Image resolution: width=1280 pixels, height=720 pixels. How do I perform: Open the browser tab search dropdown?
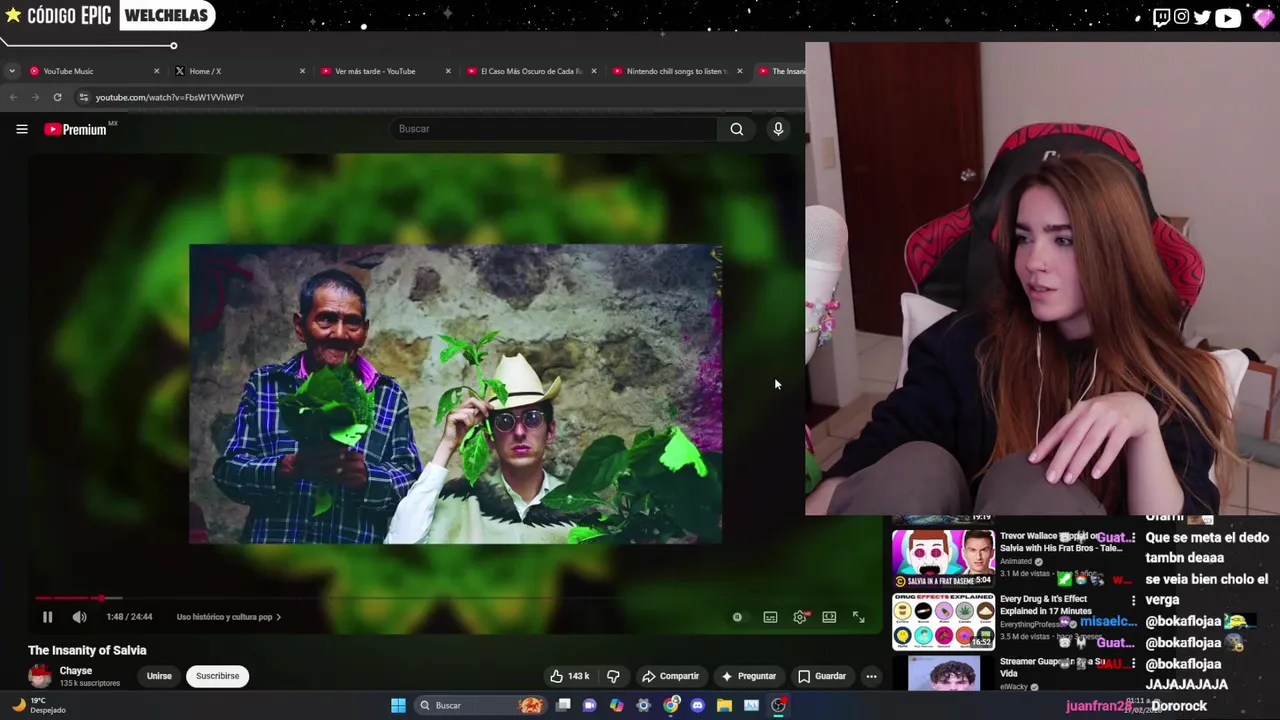[x=11, y=71]
